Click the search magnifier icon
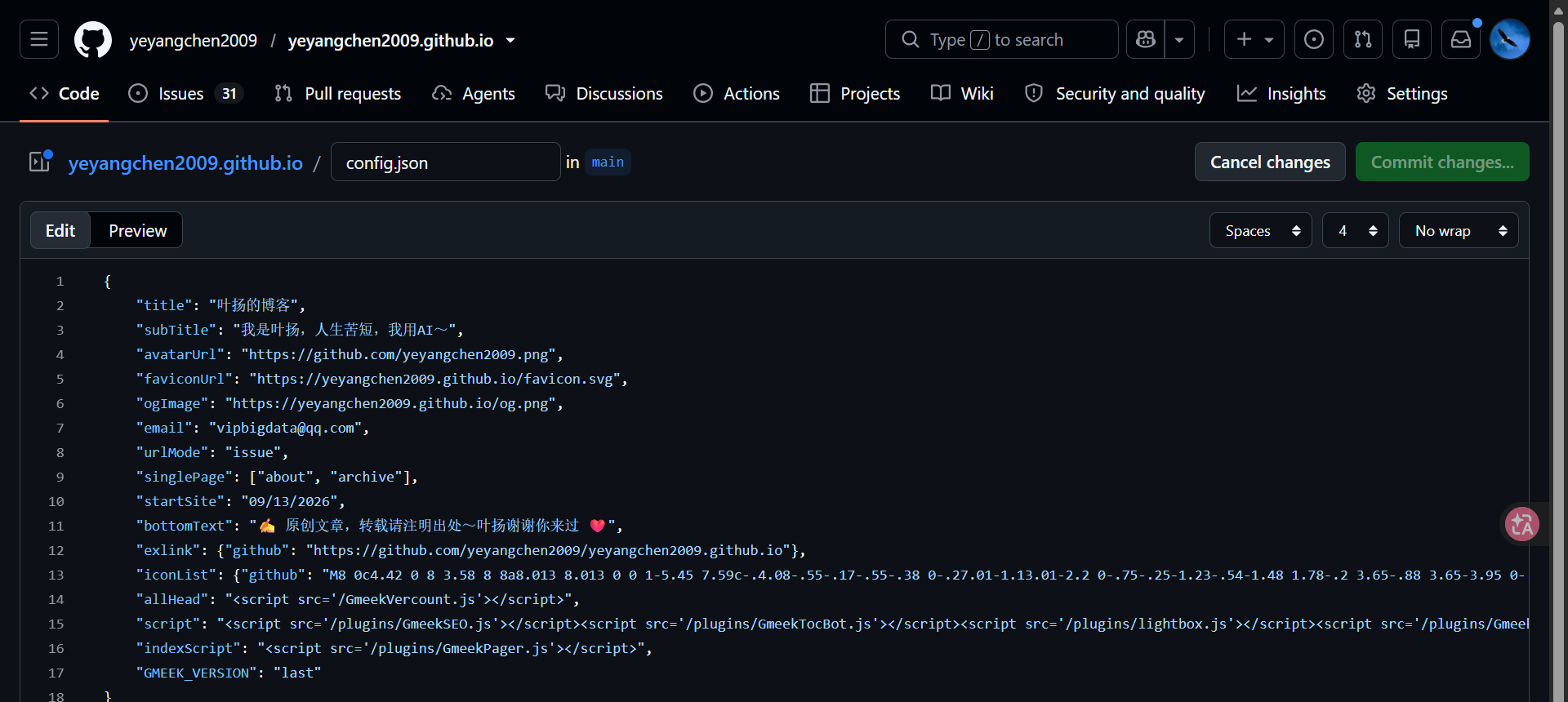 pyautogui.click(x=910, y=39)
